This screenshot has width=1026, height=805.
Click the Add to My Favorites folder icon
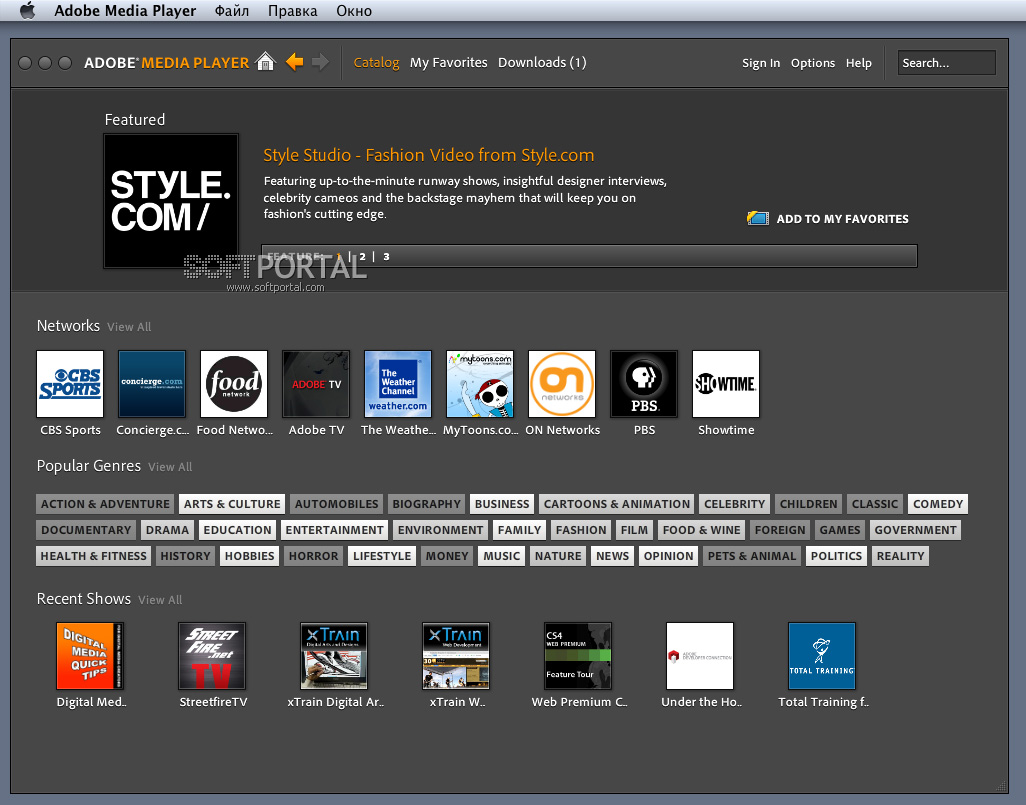pos(758,218)
